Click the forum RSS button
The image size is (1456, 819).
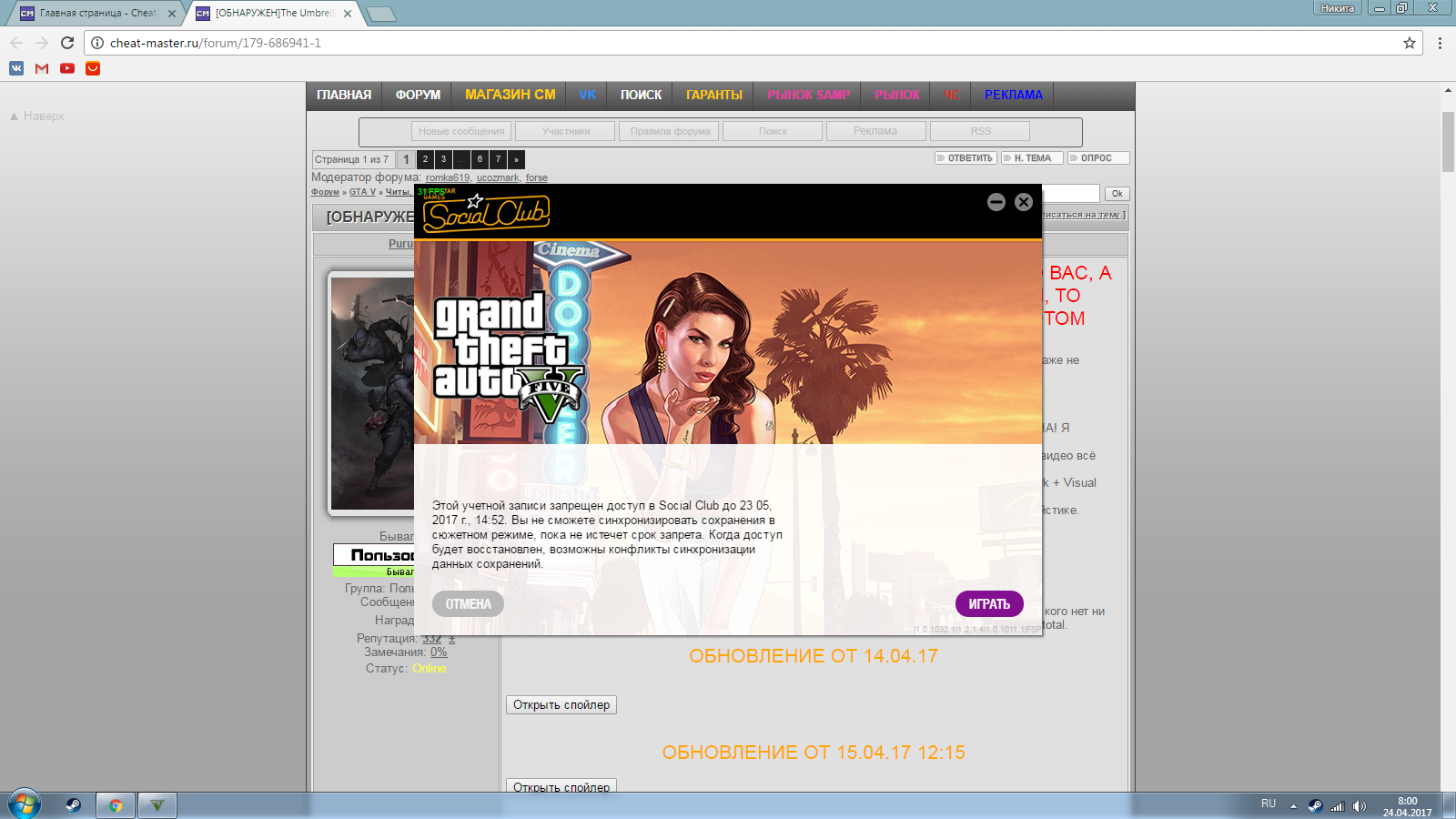pos(980,131)
